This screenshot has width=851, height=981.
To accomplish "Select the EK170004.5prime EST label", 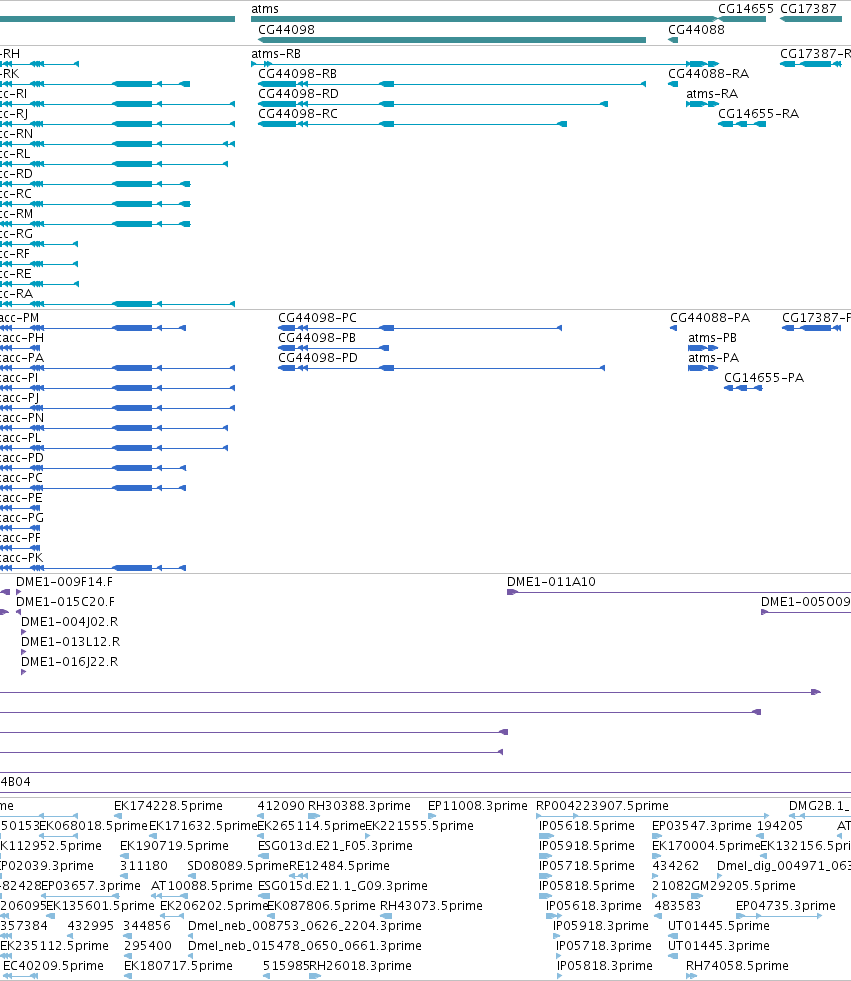I will (706, 846).
